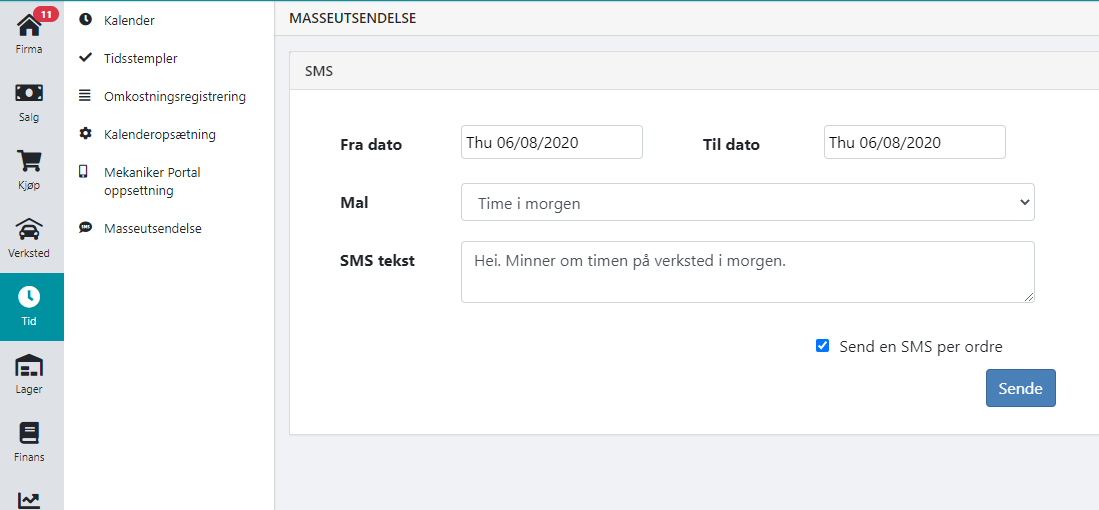Toggle the Send en SMS per ordre checkbox
1099x510 pixels.
click(822, 346)
